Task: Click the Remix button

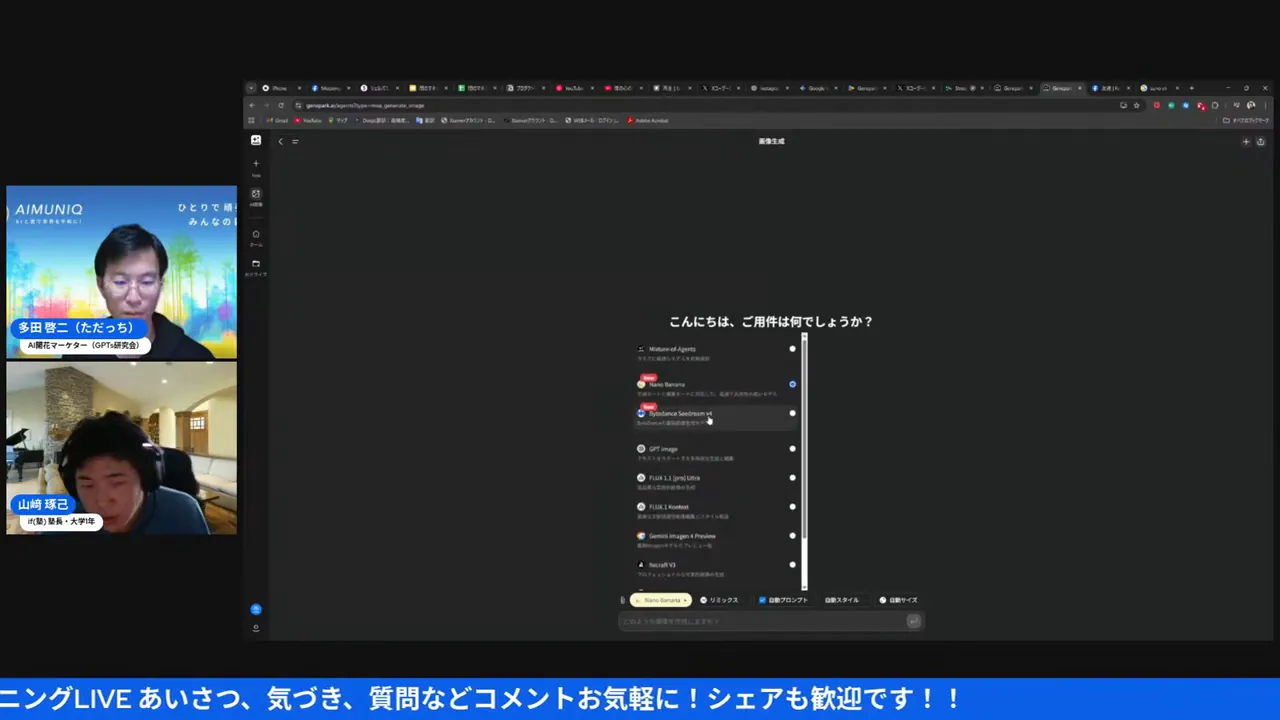Action: pos(720,600)
